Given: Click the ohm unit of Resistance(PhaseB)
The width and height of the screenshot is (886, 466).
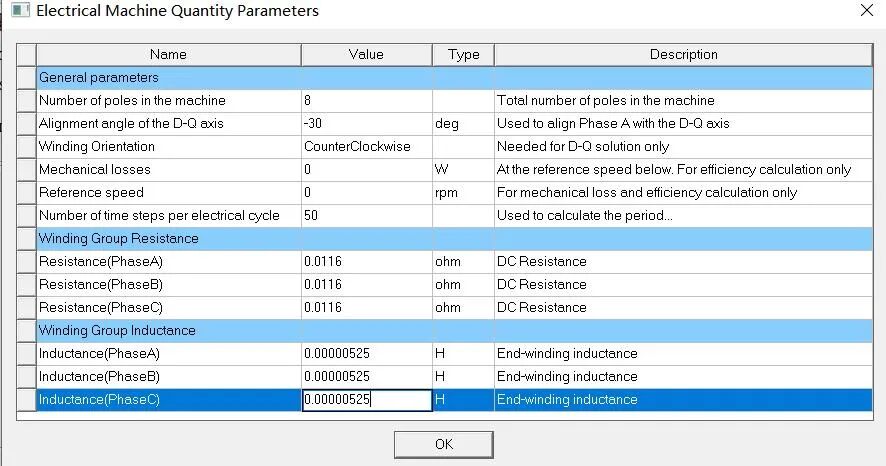Looking at the screenshot, I should [463, 285].
